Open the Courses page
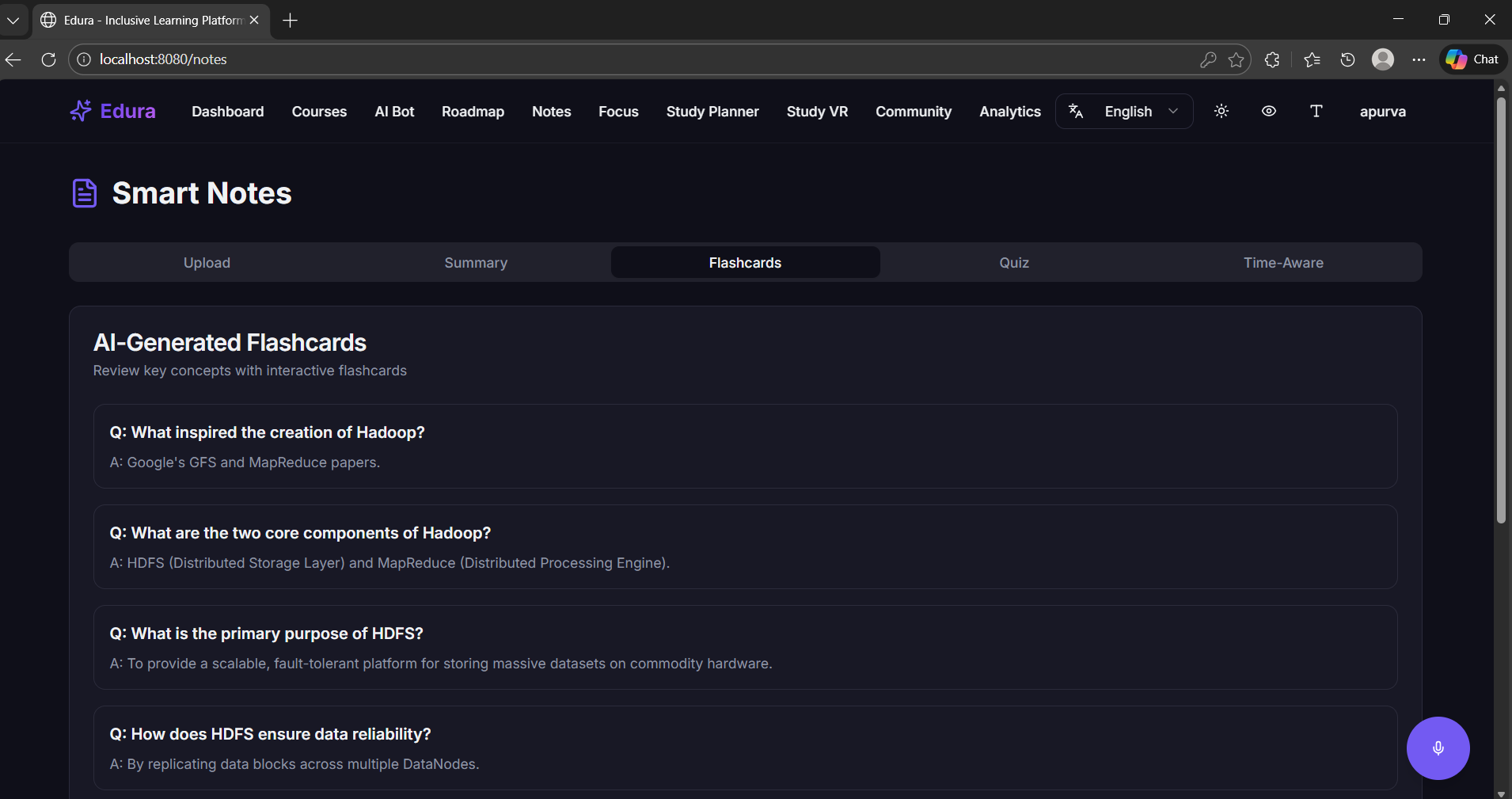 (319, 112)
